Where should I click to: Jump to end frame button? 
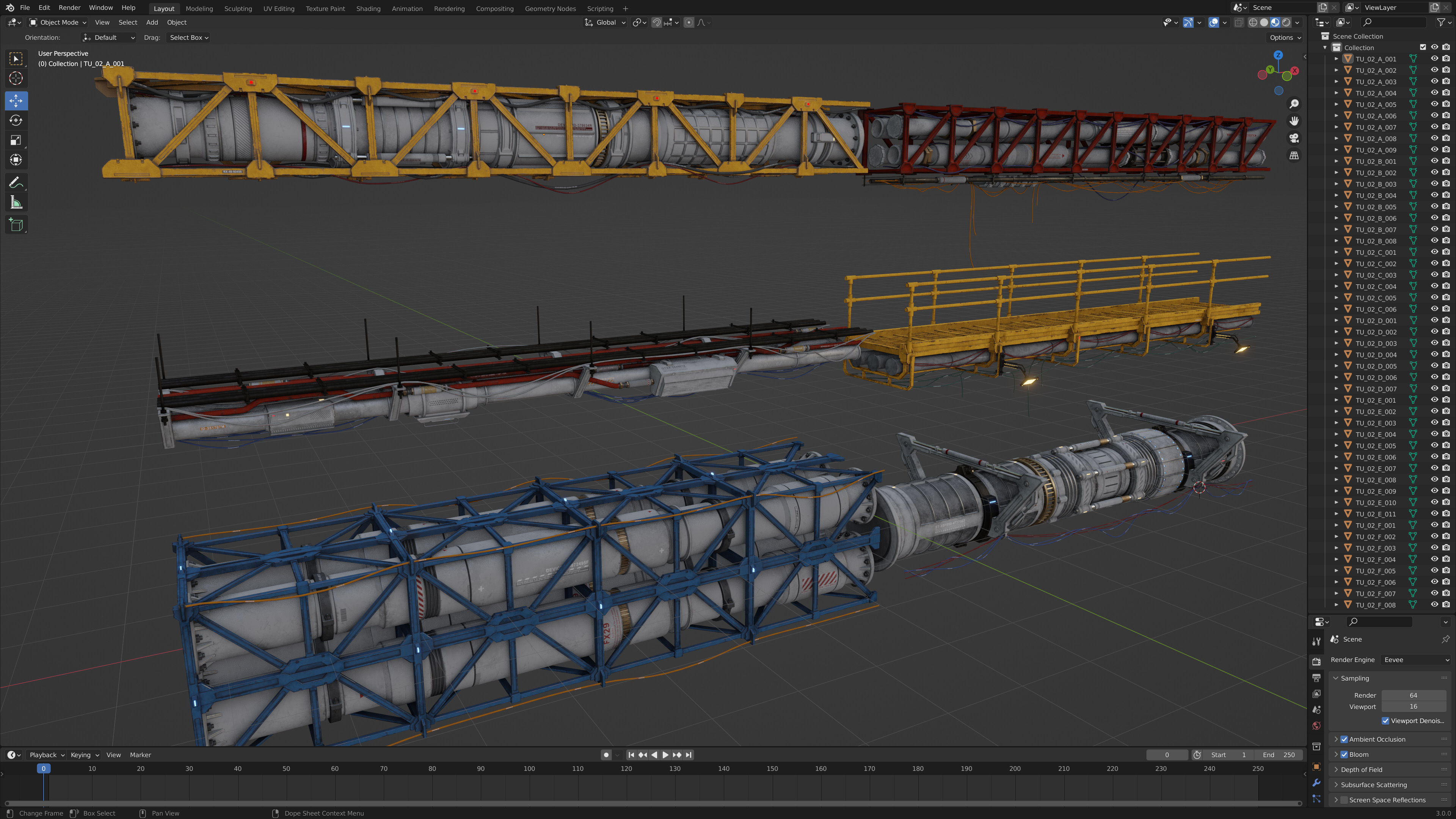[x=689, y=755]
